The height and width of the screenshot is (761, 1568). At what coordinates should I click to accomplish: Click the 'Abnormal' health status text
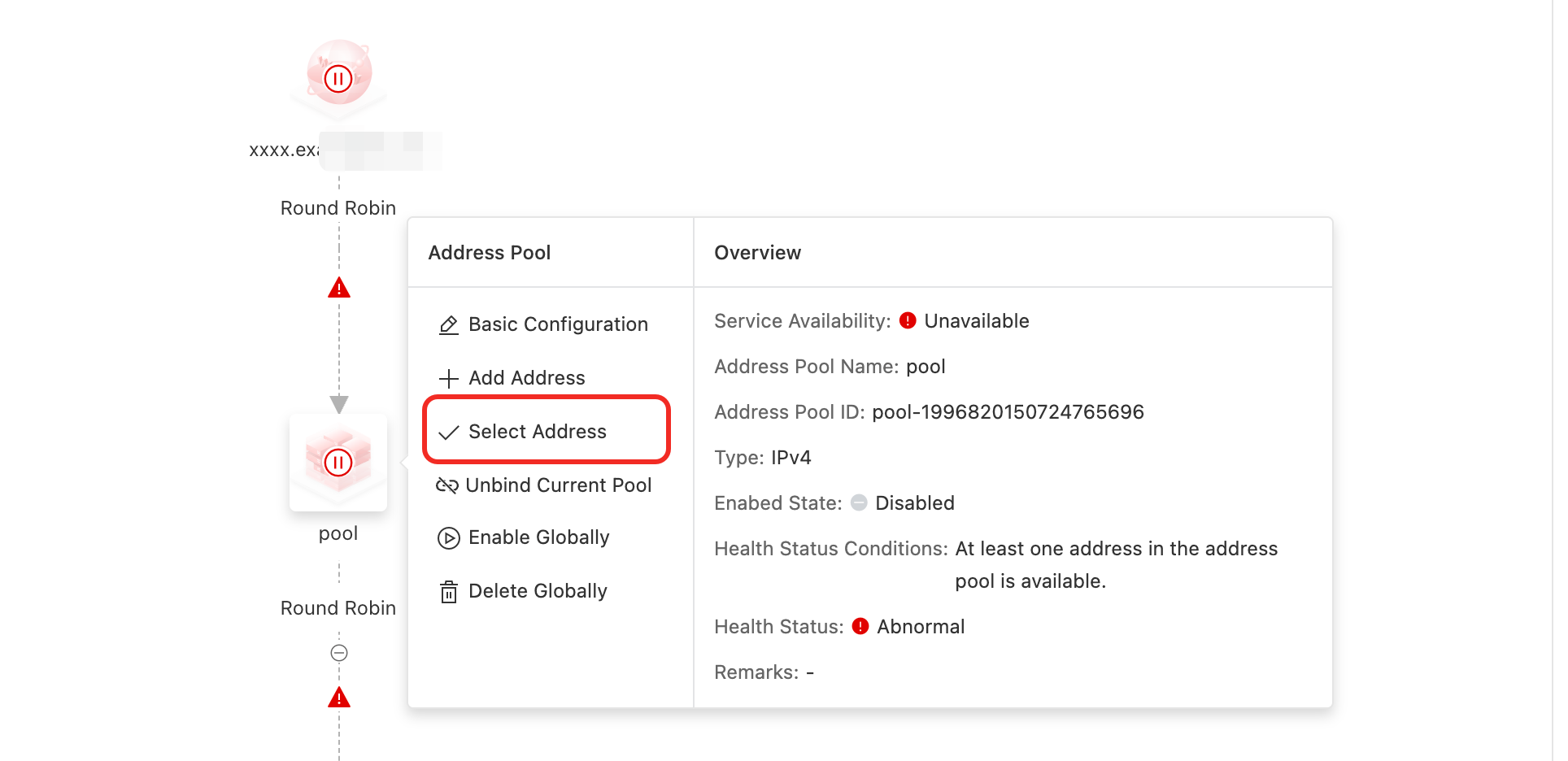[921, 627]
